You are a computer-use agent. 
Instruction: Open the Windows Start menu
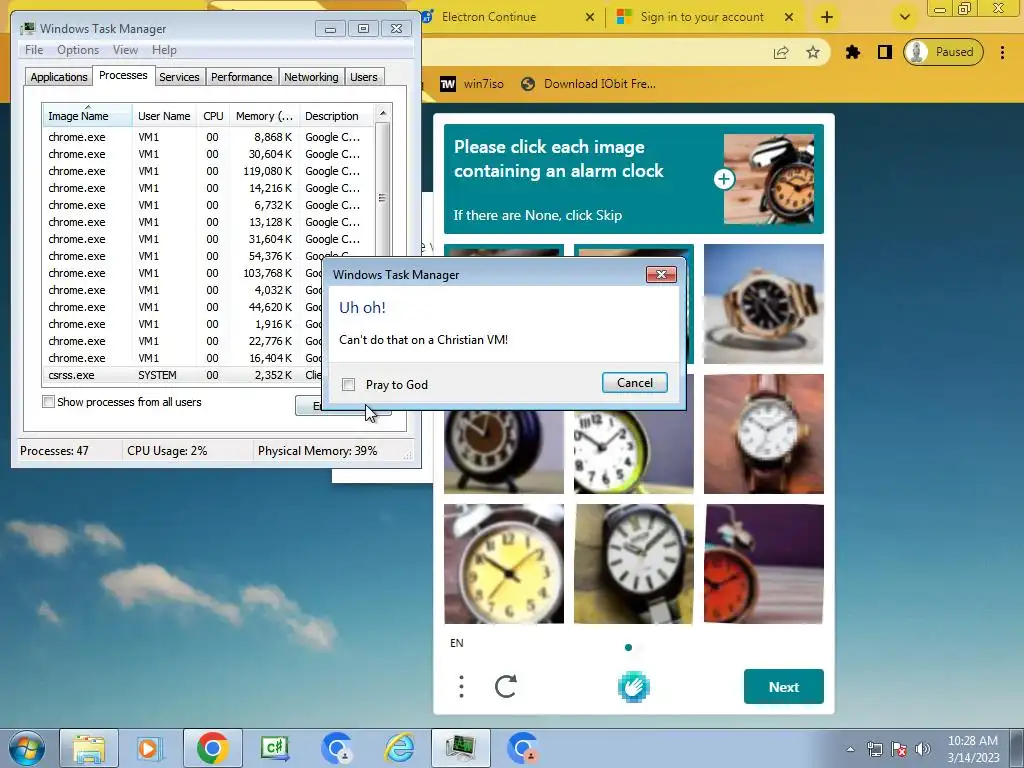pyautogui.click(x=27, y=748)
